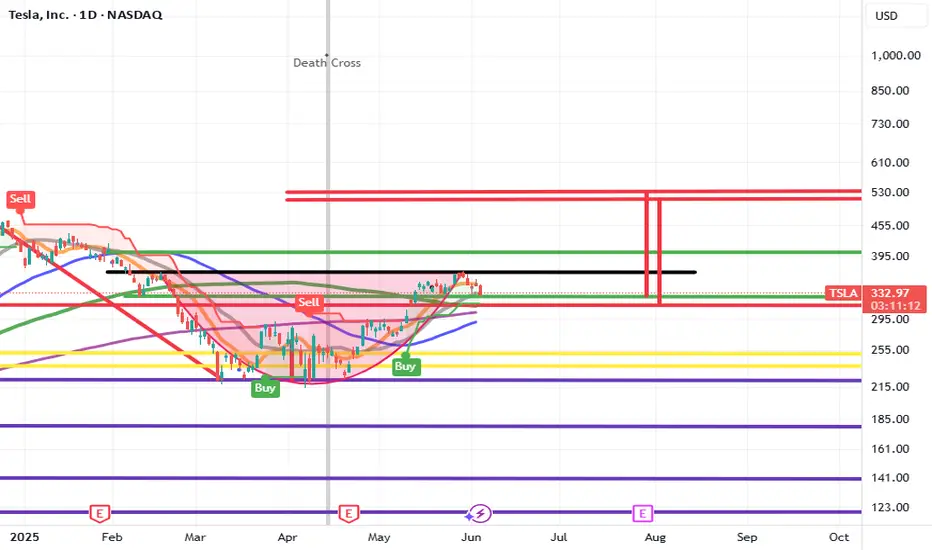The width and height of the screenshot is (932, 550).
Task: Click the 1,000.00 price axis label
Action: pos(896,55)
